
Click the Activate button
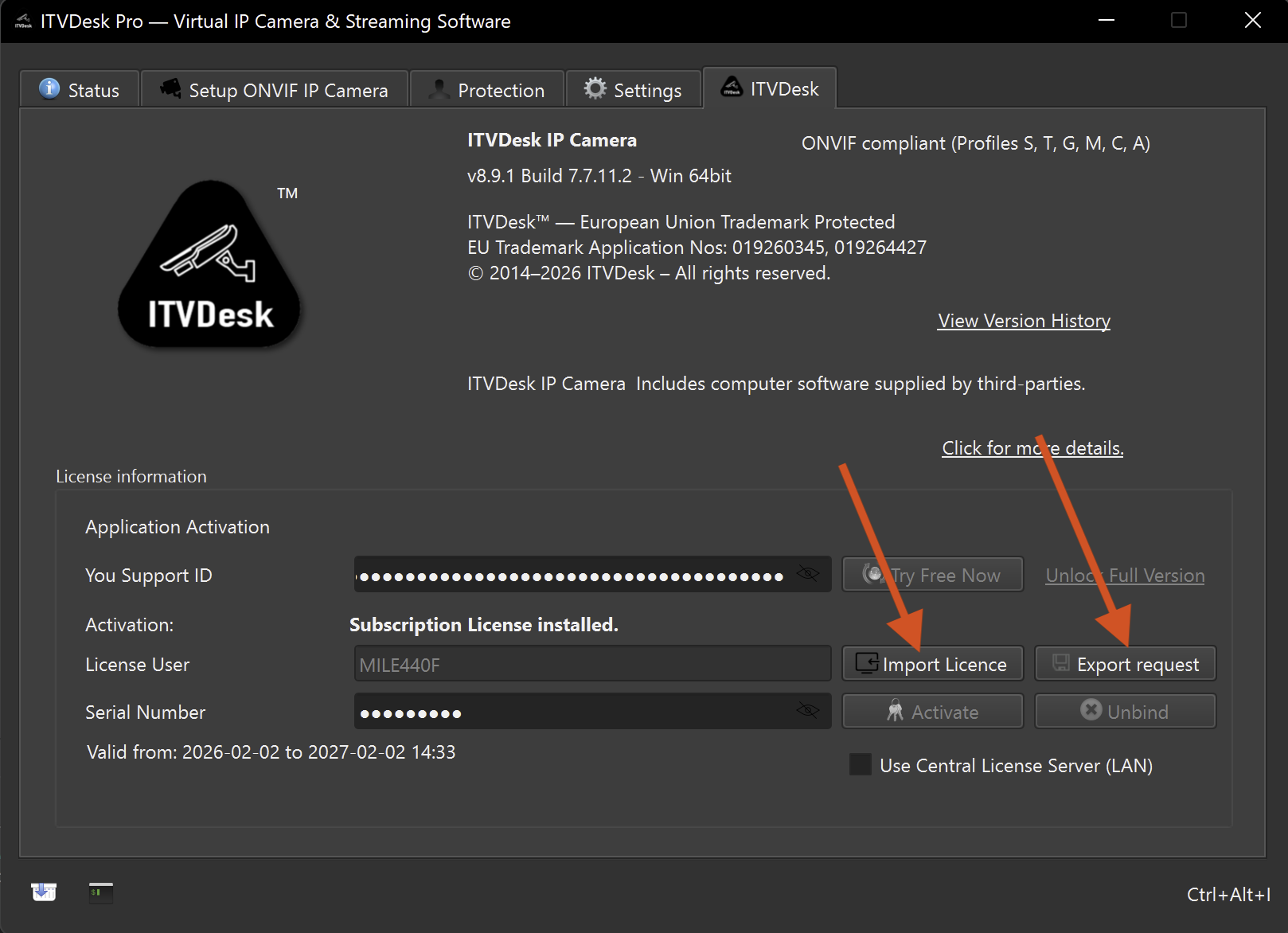[x=932, y=712]
